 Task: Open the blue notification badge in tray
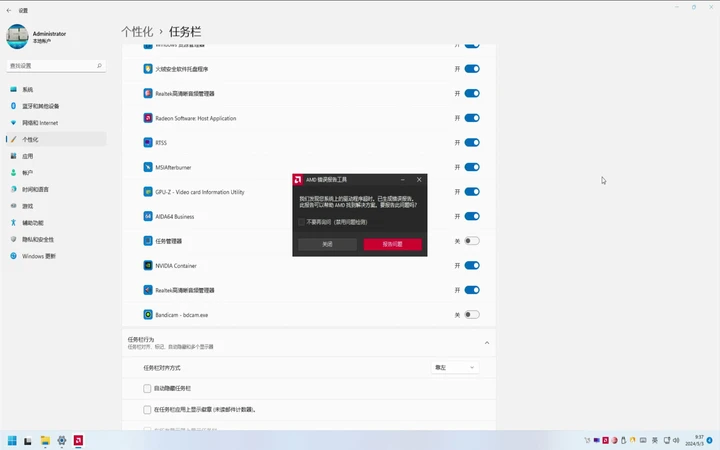[x=709, y=440]
